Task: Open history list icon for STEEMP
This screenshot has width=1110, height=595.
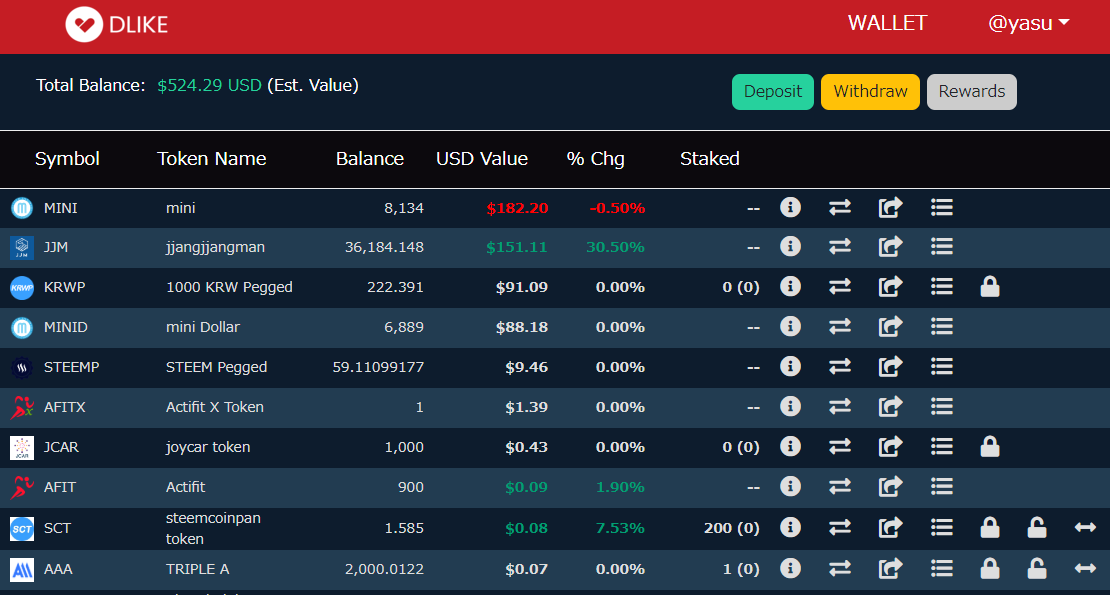Action: 942,366
